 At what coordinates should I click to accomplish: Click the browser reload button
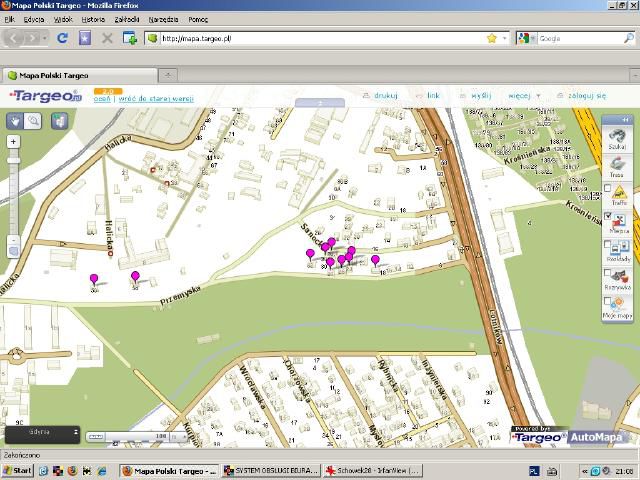click(62, 38)
